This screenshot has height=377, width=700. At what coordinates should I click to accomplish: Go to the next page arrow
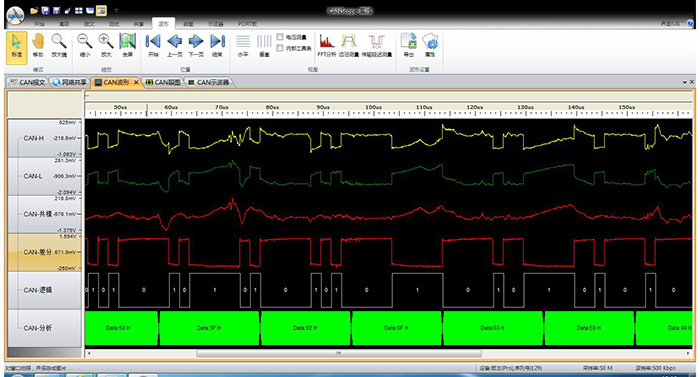(x=196, y=45)
